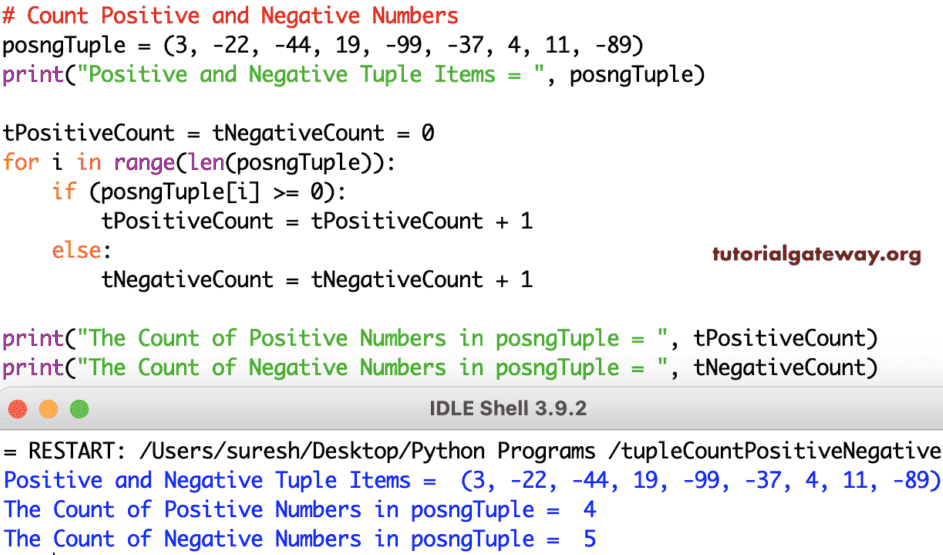Click the line 'tPositiveCount = tNegativeCount = 0'
The width and height of the screenshot is (943, 555).
click(x=218, y=133)
